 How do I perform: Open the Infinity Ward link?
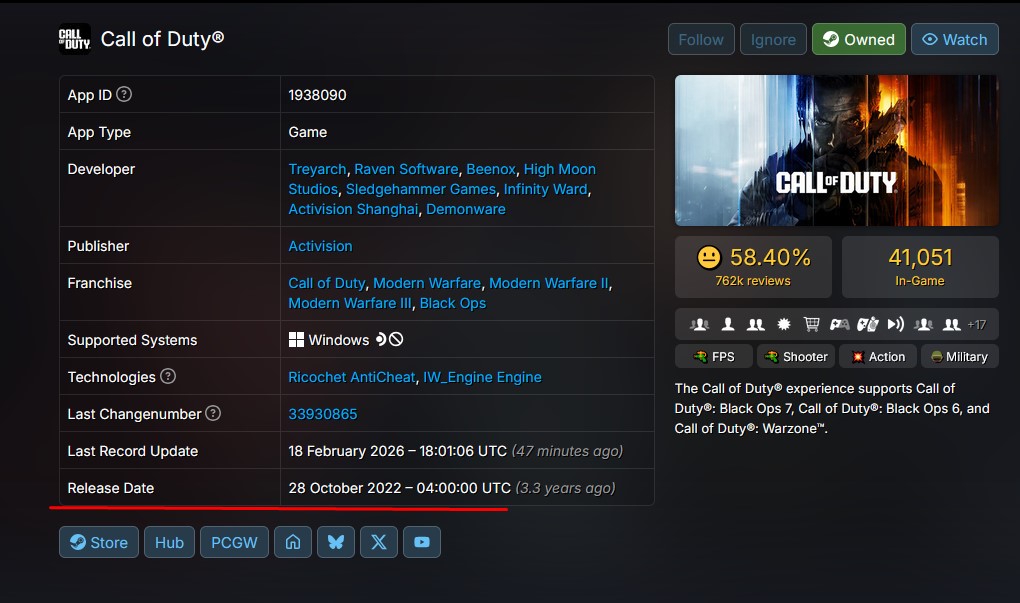[x=546, y=189]
